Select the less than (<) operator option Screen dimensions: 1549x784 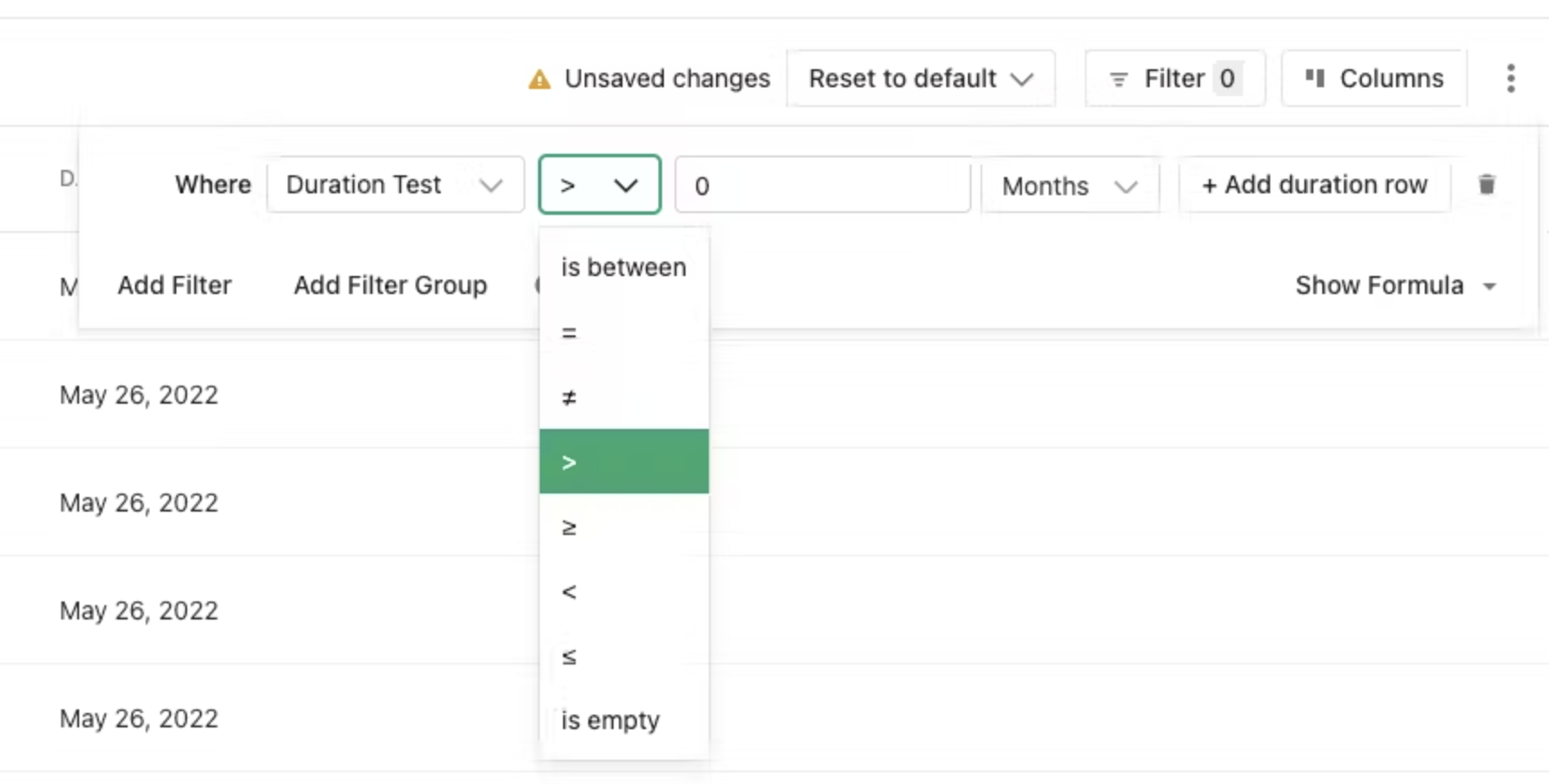(x=623, y=591)
